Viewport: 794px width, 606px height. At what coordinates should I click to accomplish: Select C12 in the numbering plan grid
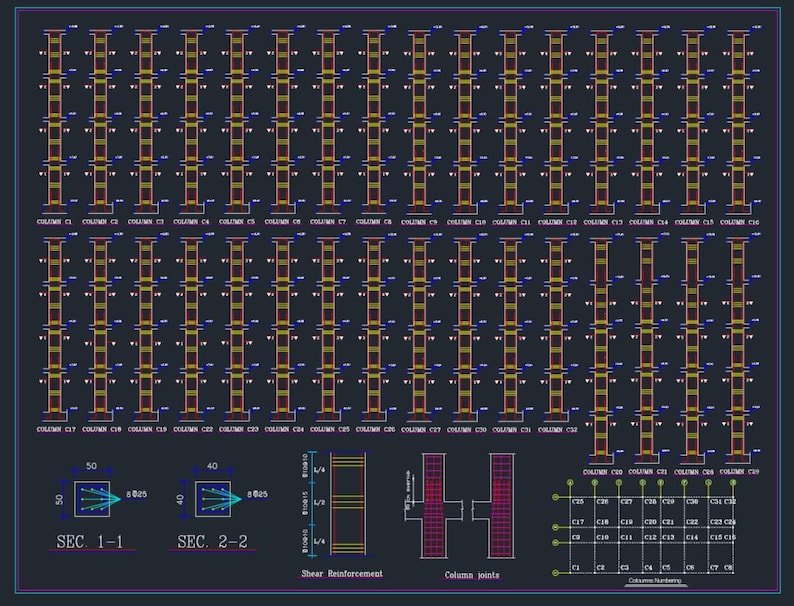(x=650, y=537)
